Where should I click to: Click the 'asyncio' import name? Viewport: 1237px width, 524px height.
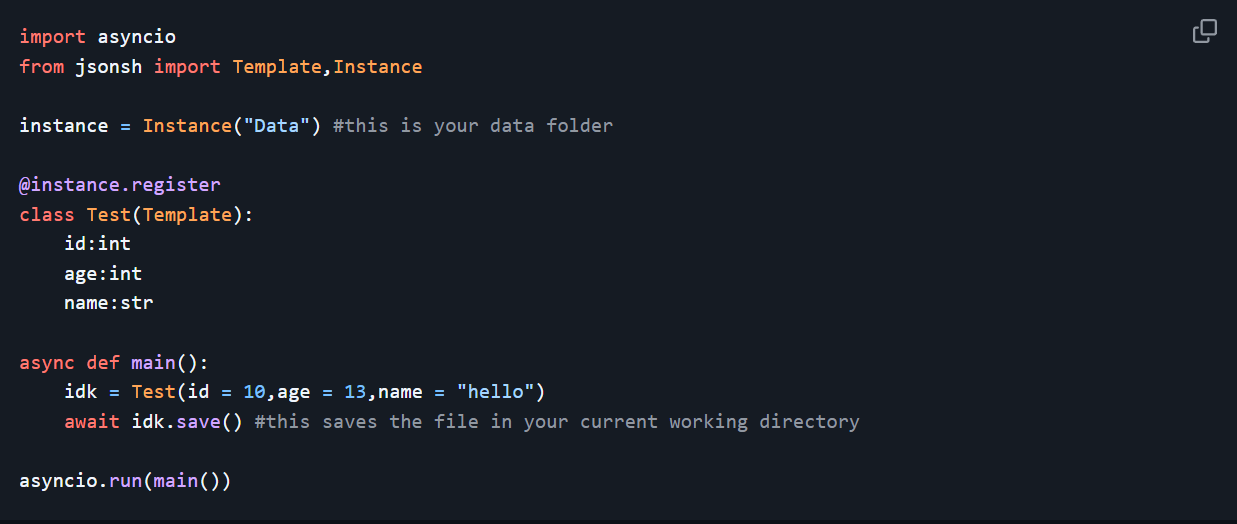click(137, 37)
